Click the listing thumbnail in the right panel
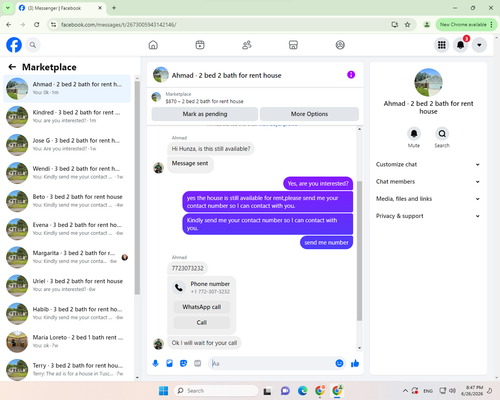 click(x=428, y=82)
